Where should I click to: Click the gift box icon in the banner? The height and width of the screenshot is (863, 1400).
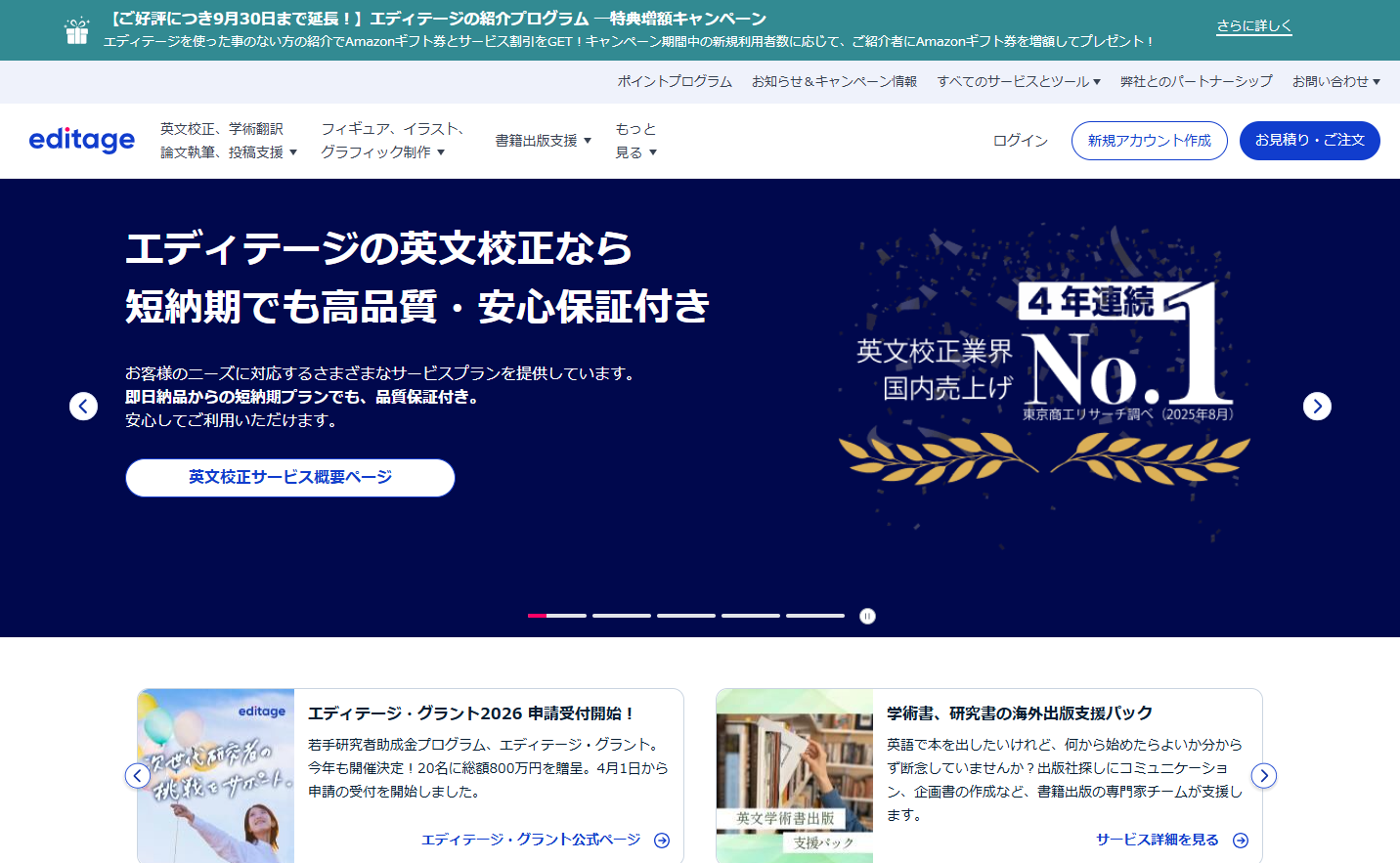click(x=77, y=31)
